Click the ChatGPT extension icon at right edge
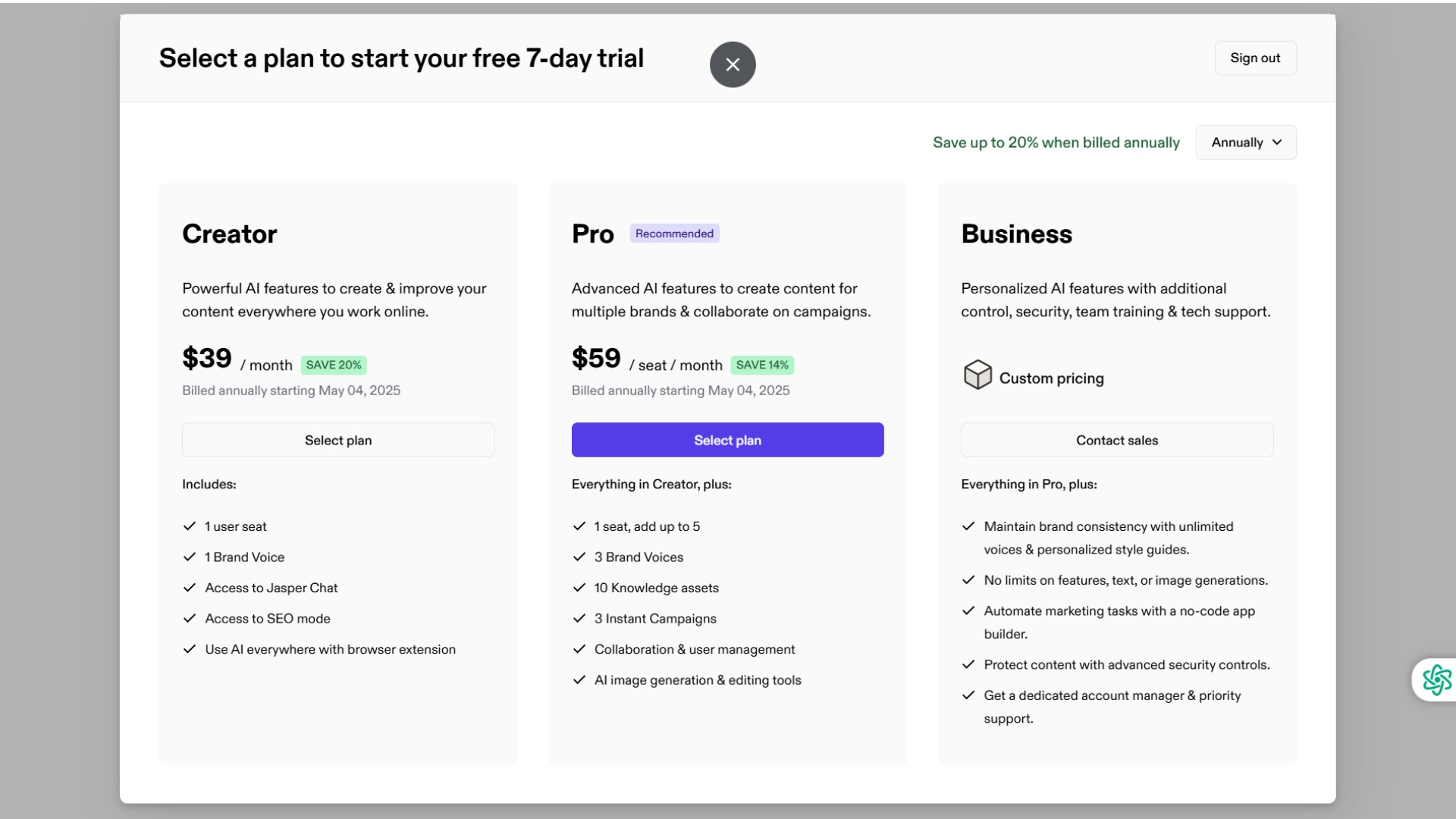This screenshot has height=819, width=1456. 1436,679
